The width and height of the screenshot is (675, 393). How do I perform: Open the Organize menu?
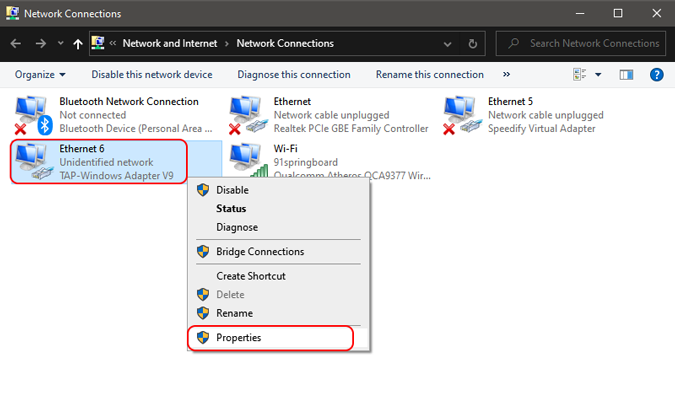(40, 74)
